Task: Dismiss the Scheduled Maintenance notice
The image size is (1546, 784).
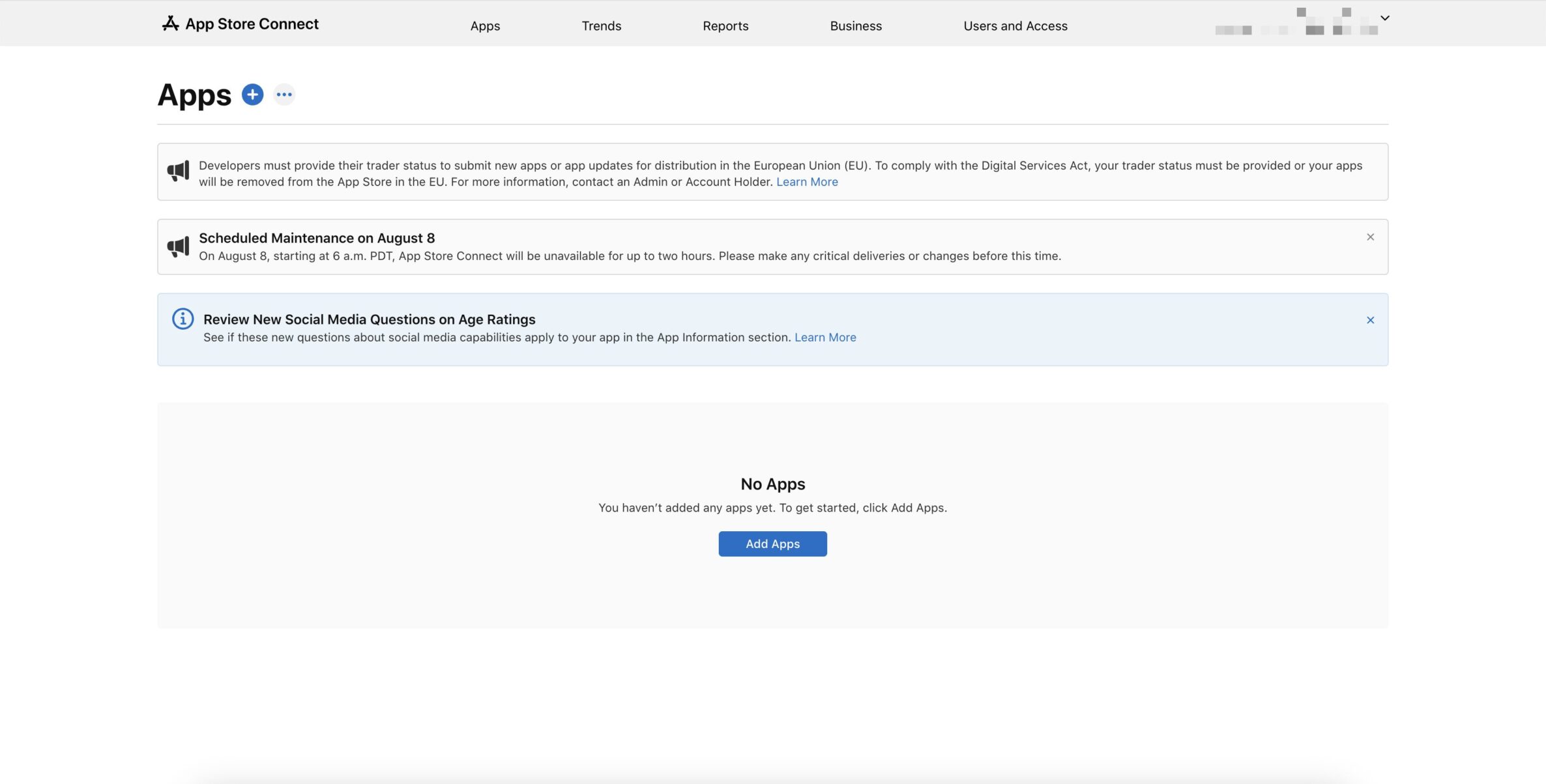Action: tap(1370, 237)
